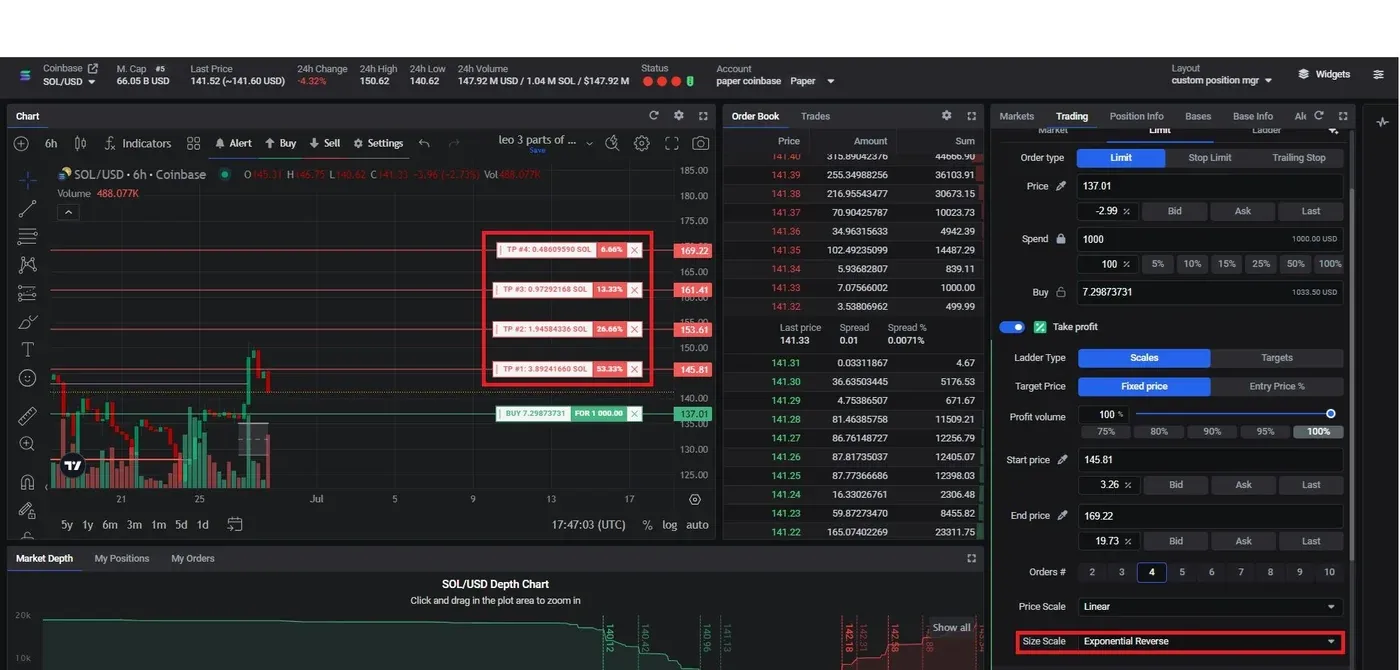
Task: Open Account paper coinbase dropdown
Action: coord(775,81)
